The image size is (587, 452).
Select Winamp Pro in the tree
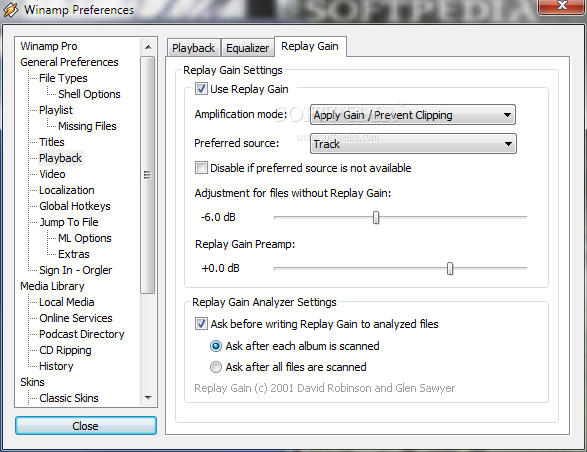[x=49, y=46]
